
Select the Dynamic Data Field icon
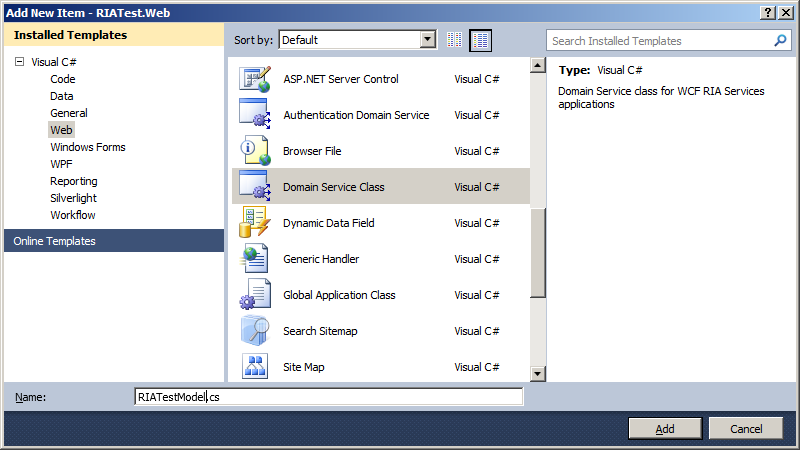255,223
